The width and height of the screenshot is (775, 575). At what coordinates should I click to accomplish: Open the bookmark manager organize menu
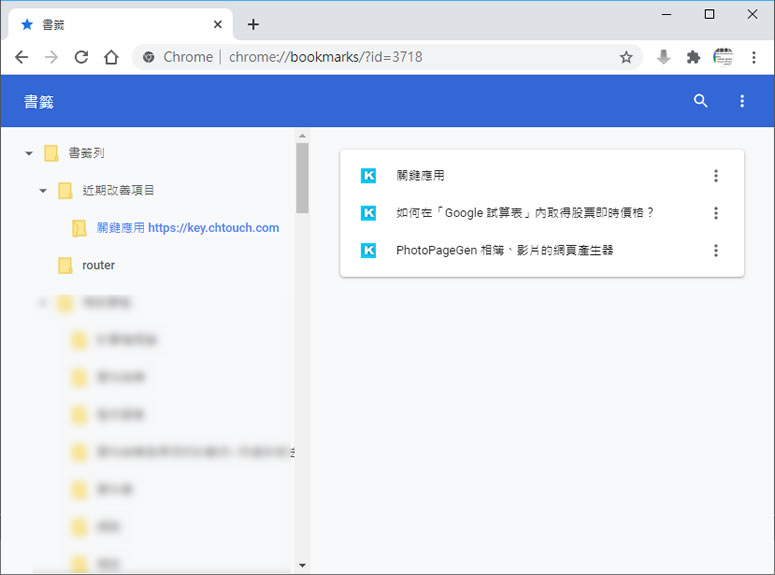click(x=742, y=101)
